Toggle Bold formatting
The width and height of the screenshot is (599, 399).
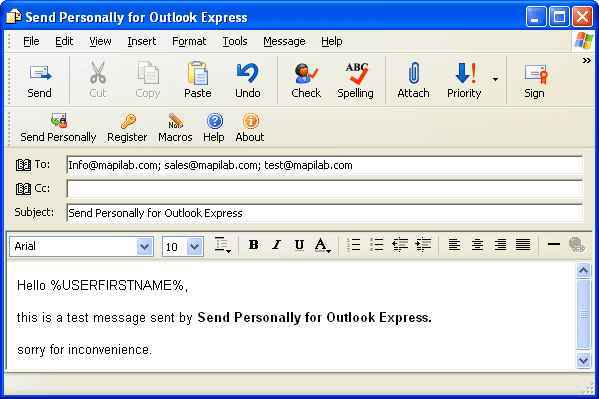tap(253, 245)
